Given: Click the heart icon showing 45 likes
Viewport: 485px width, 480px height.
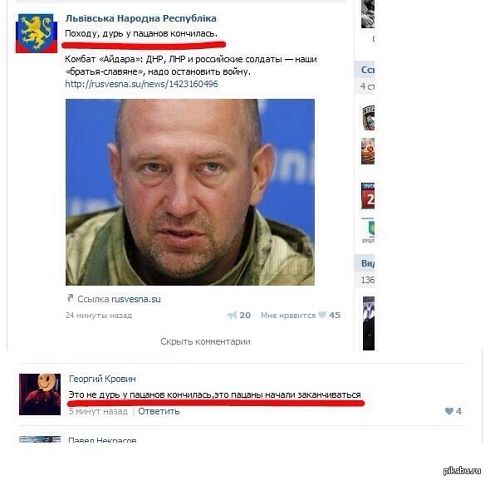Looking at the screenshot, I should pyautogui.click(x=322, y=315).
